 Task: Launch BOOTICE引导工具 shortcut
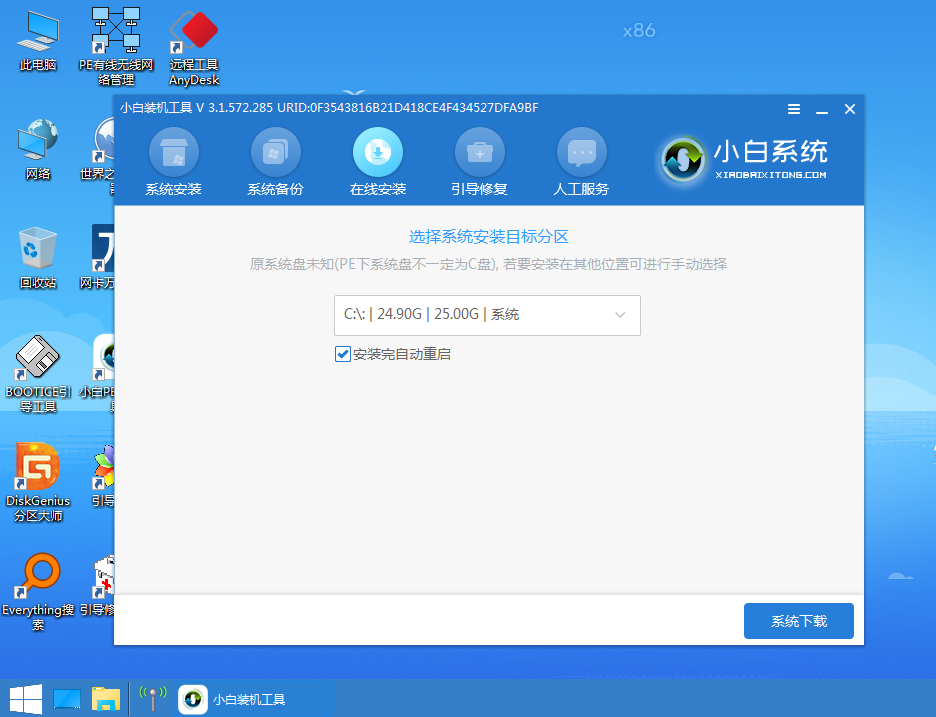(38, 374)
